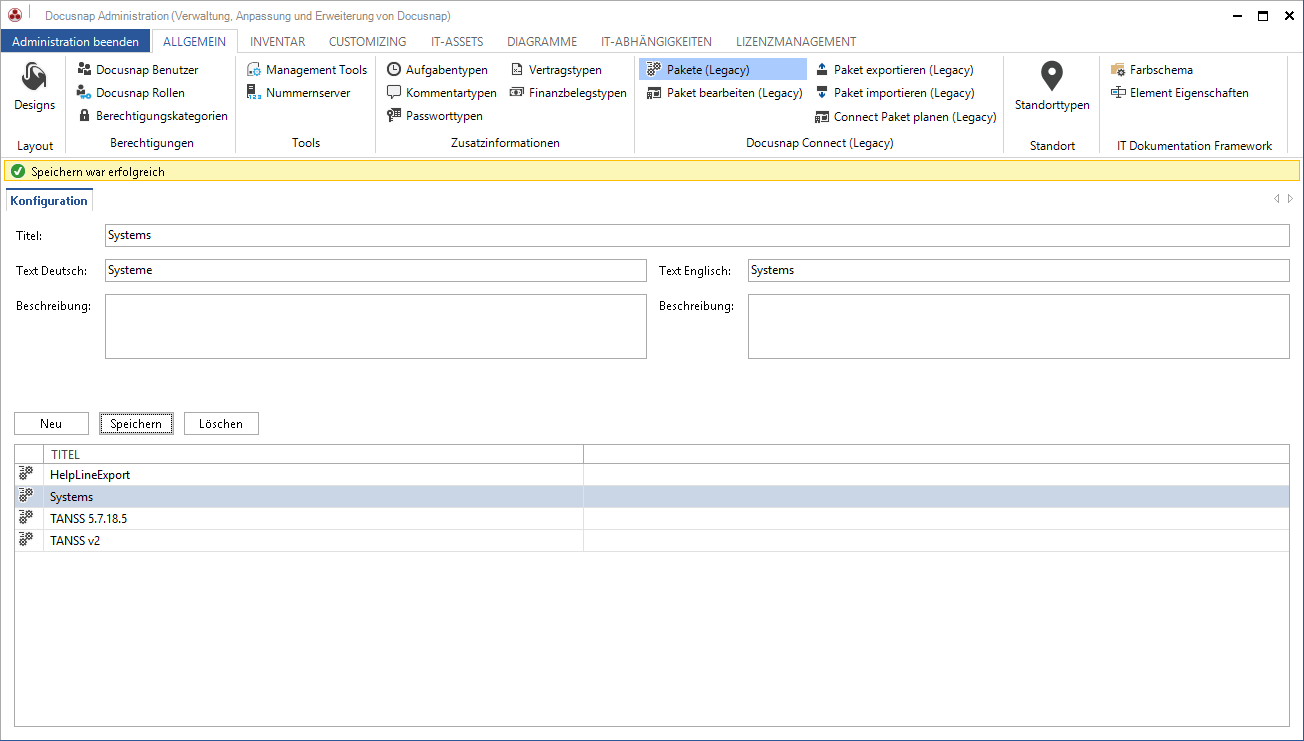Open Paket importieren (Legacy)
This screenshot has width=1304, height=741.
click(895, 93)
